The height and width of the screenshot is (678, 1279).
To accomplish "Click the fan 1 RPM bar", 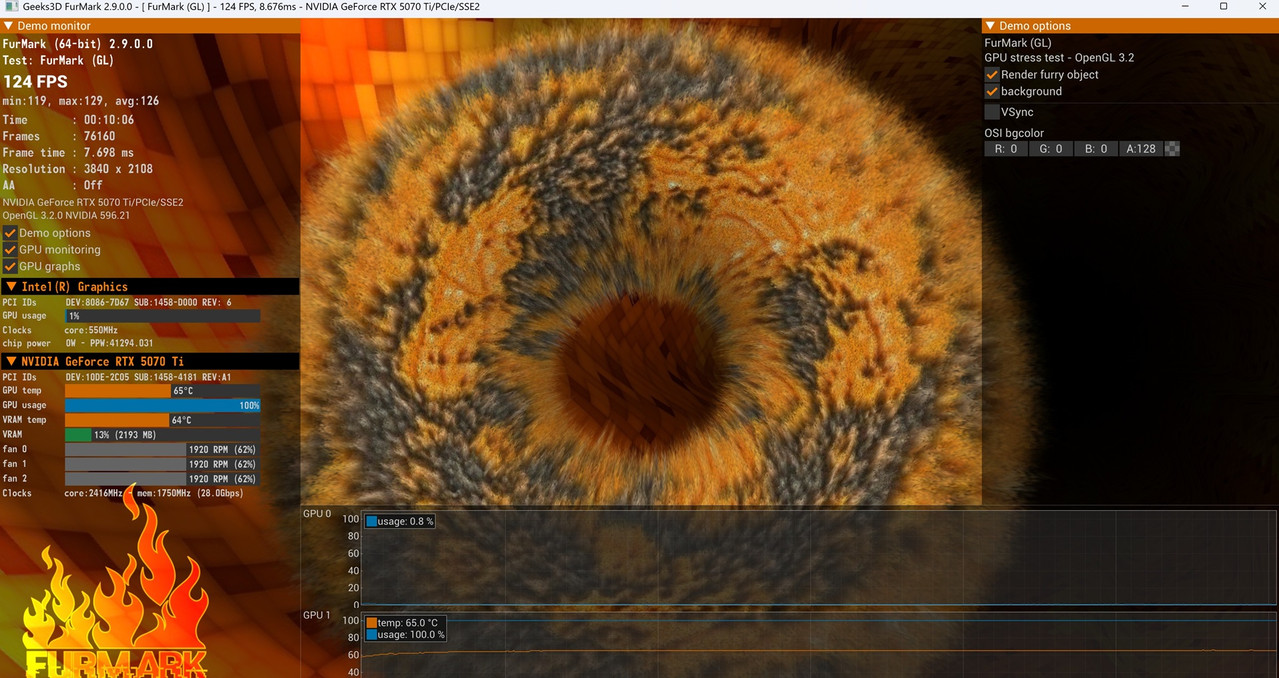I will (x=162, y=464).
